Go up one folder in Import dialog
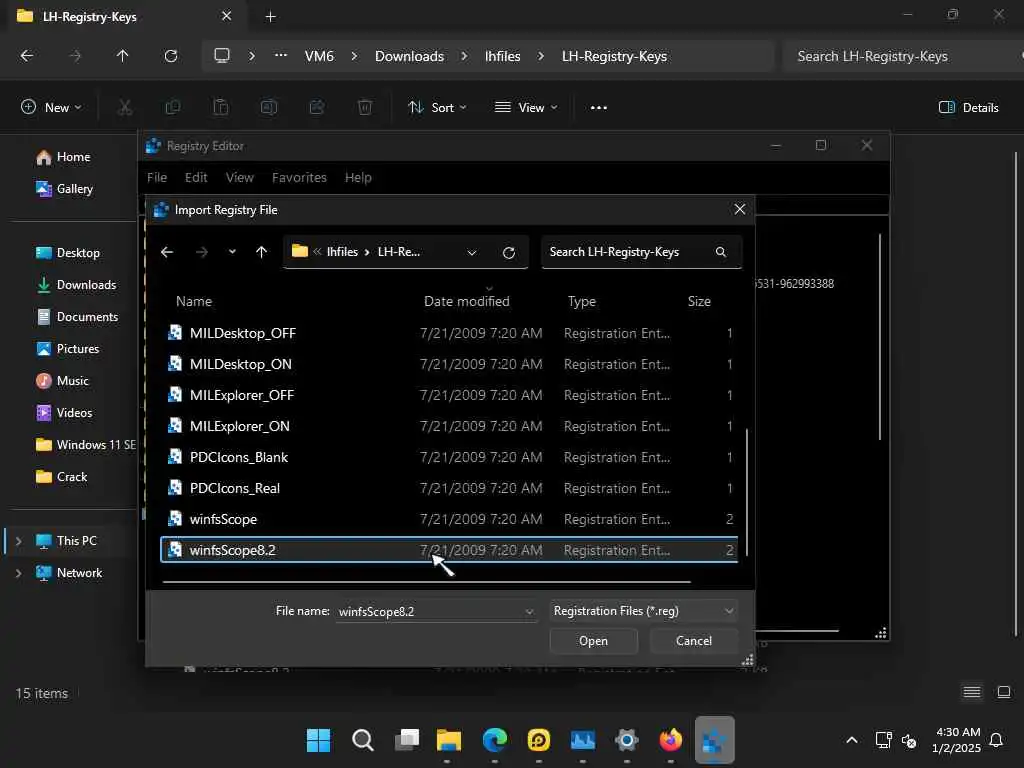This screenshot has width=1024, height=768. click(x=261, y=252)
